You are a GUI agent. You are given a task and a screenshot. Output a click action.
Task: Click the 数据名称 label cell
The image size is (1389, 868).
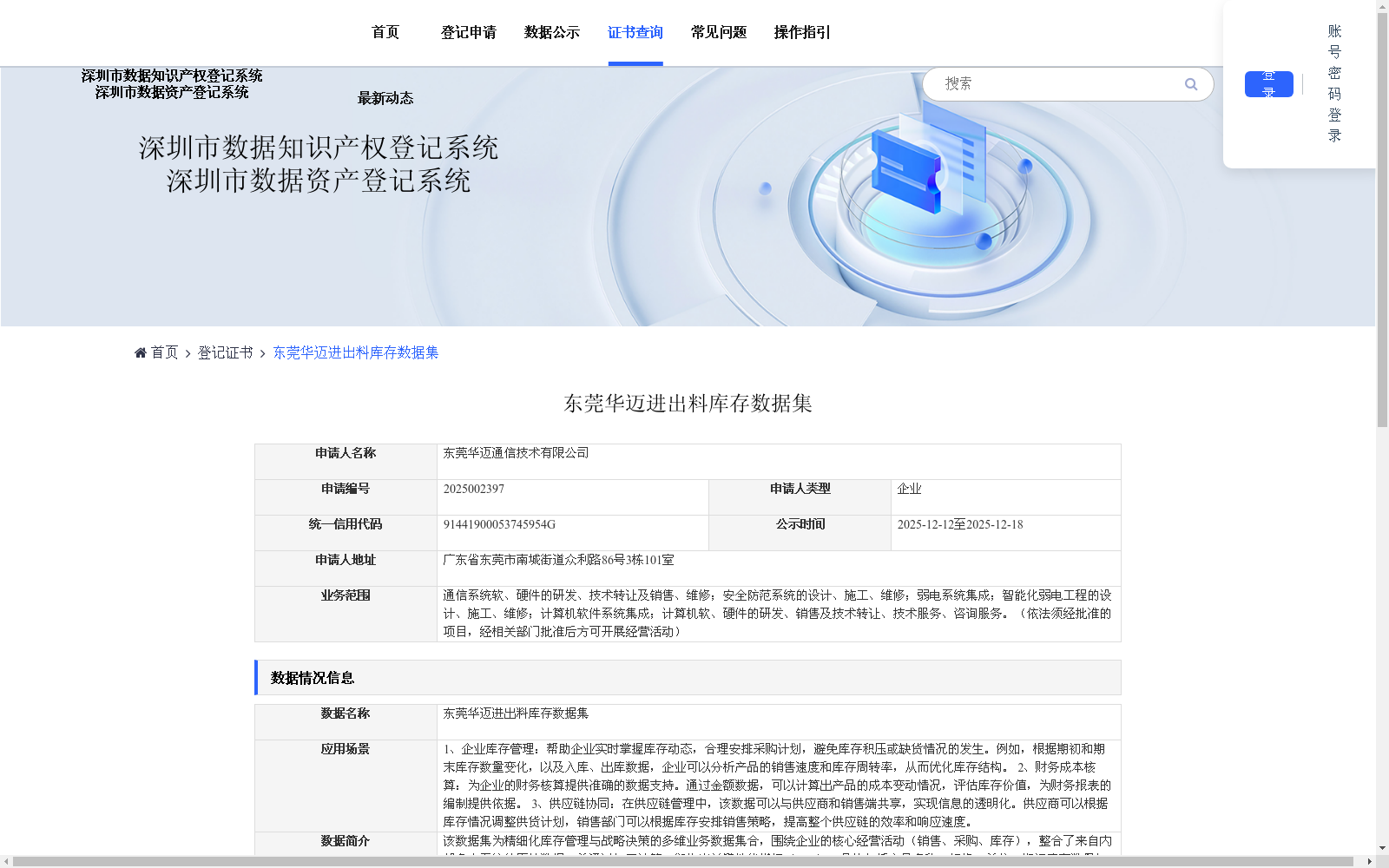pyautogui.click(x=346, y=722)
